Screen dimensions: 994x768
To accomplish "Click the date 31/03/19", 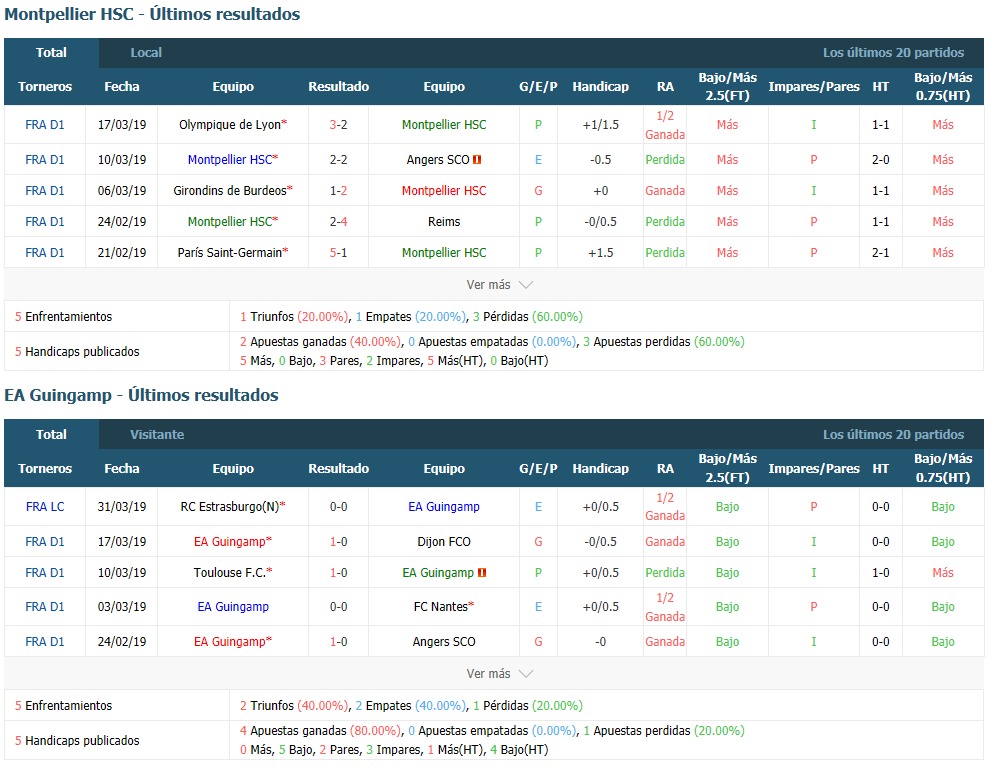I will pos(122,507).
